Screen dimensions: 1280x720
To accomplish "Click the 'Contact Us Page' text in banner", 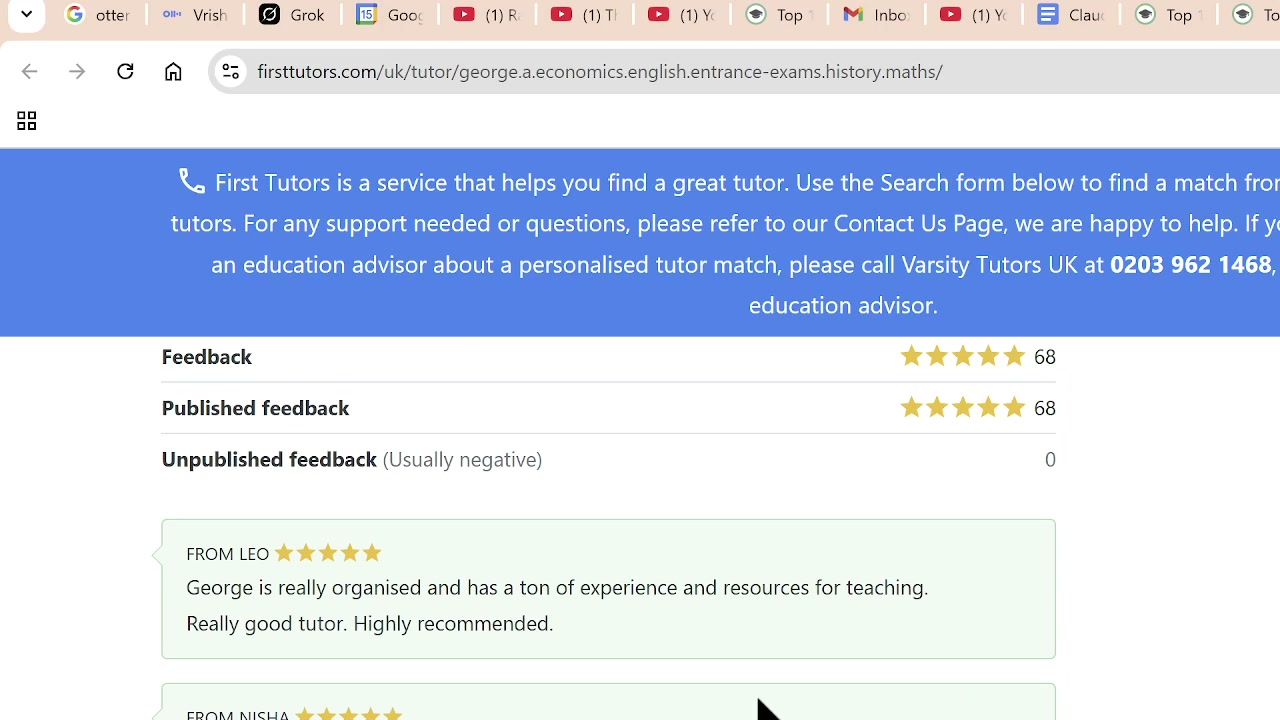I will (918, 223).
